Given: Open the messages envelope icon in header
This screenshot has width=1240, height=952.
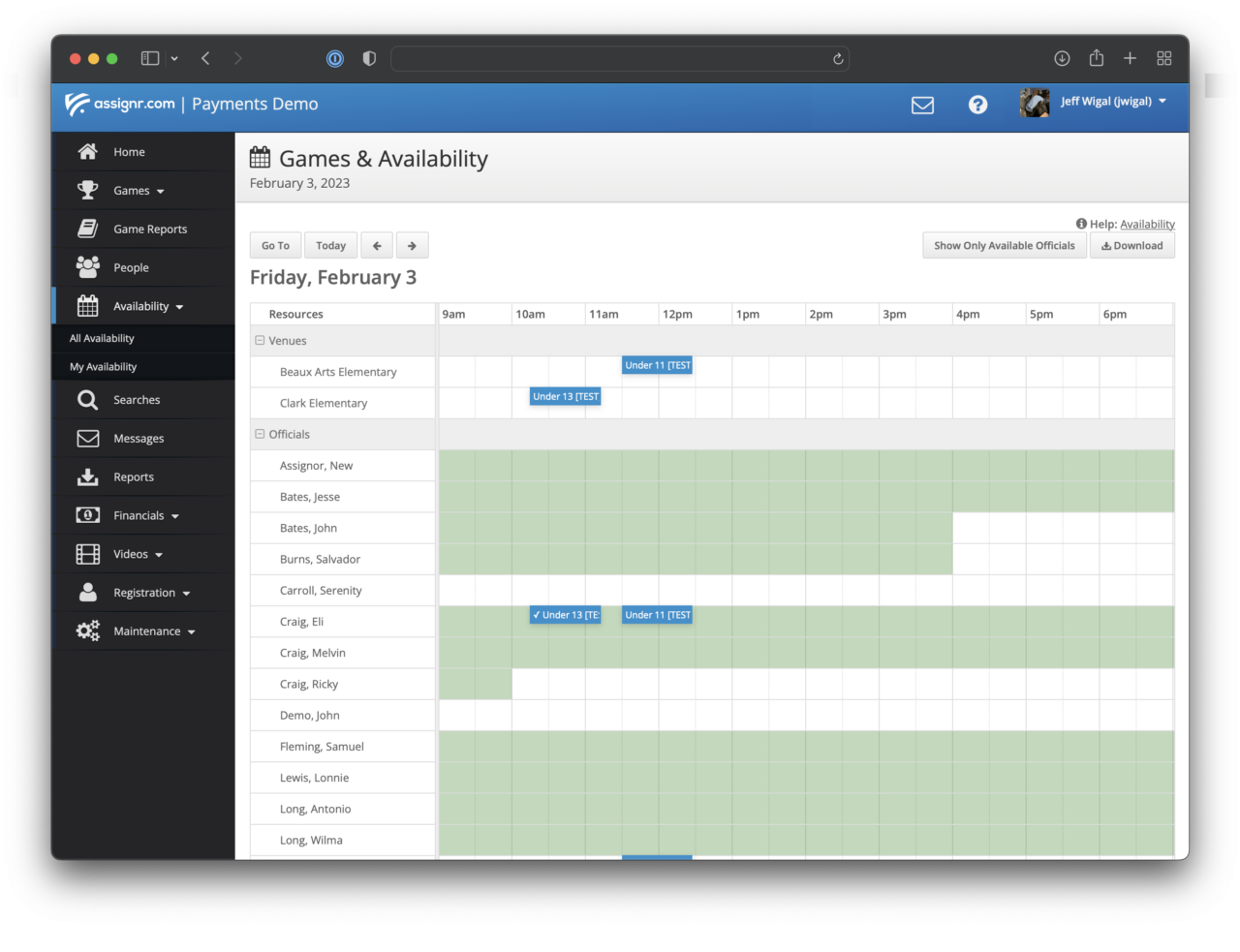Looking at the screenshot, I should coord(922,105).
